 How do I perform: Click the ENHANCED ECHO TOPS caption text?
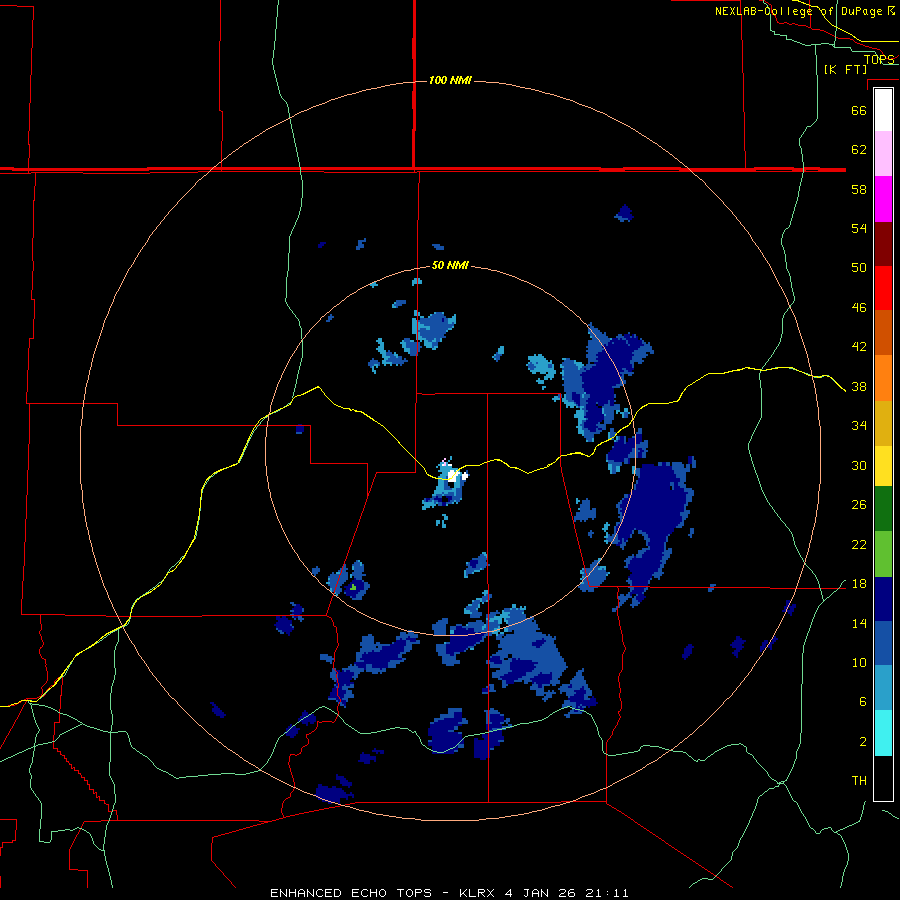(x=350, y=893)
